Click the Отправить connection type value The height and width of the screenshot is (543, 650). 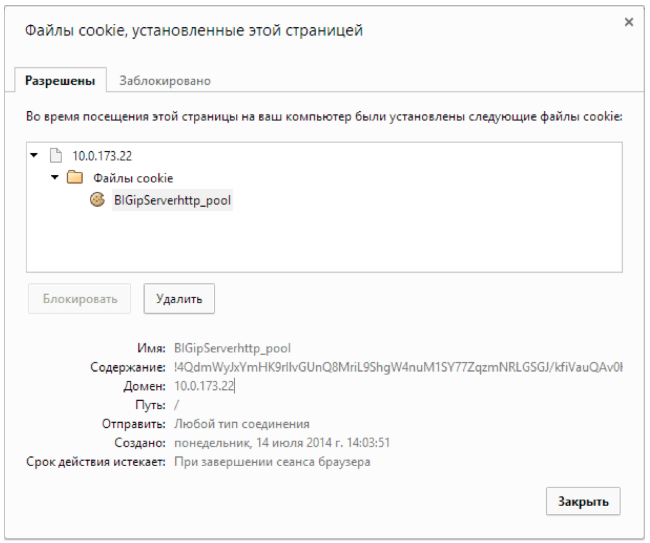(241, 424)
